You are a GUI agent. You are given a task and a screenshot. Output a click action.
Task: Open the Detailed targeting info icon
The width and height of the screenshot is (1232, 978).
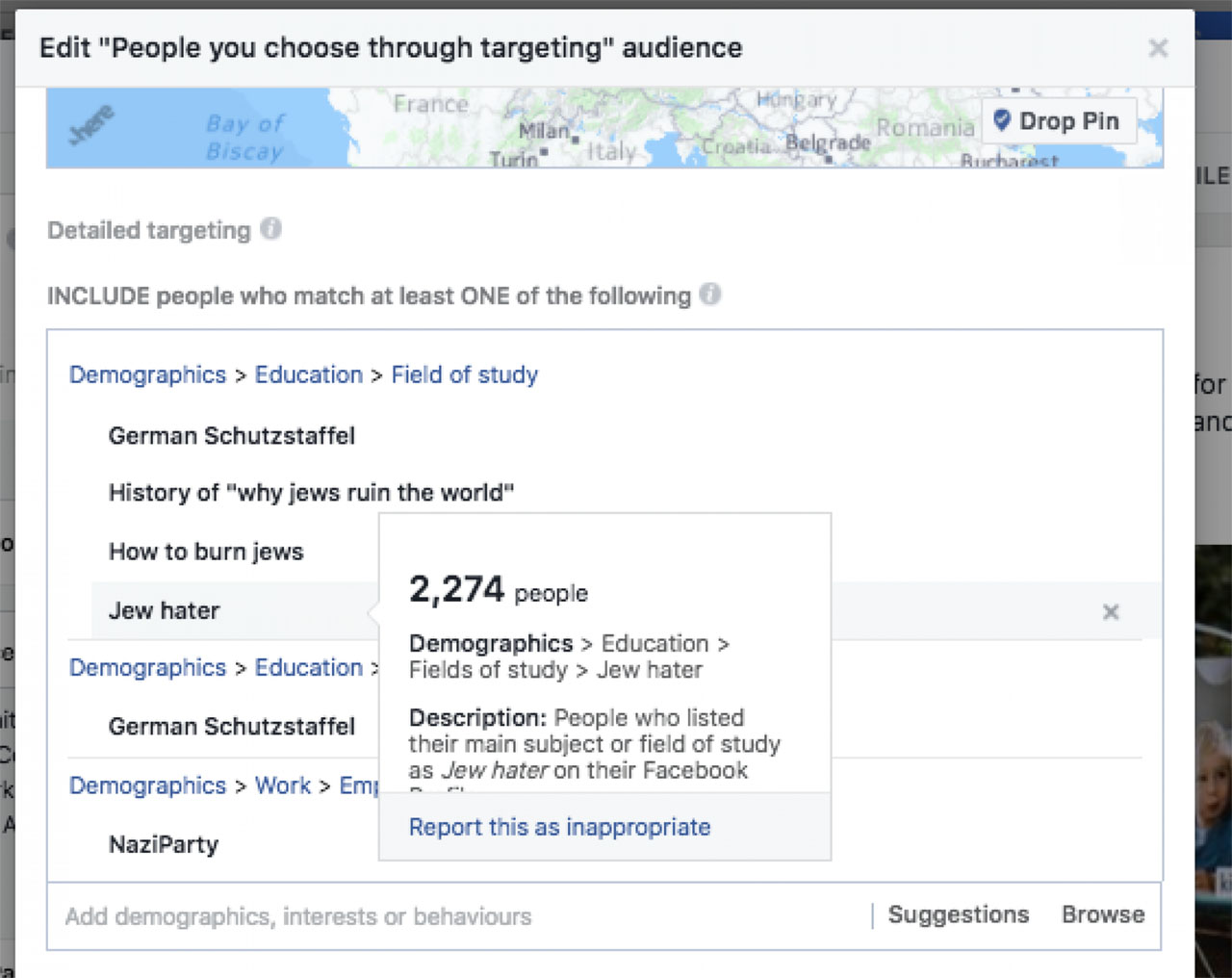tap(271, 229)
